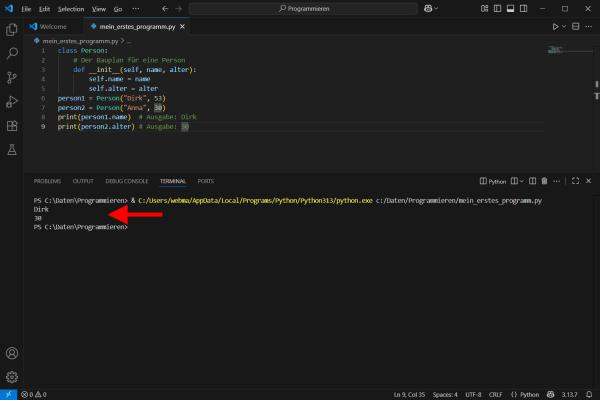The height and width of the screenshot is (400, 600).
Task: Switch to the OUTPUT panel tab
Action: 83,181
